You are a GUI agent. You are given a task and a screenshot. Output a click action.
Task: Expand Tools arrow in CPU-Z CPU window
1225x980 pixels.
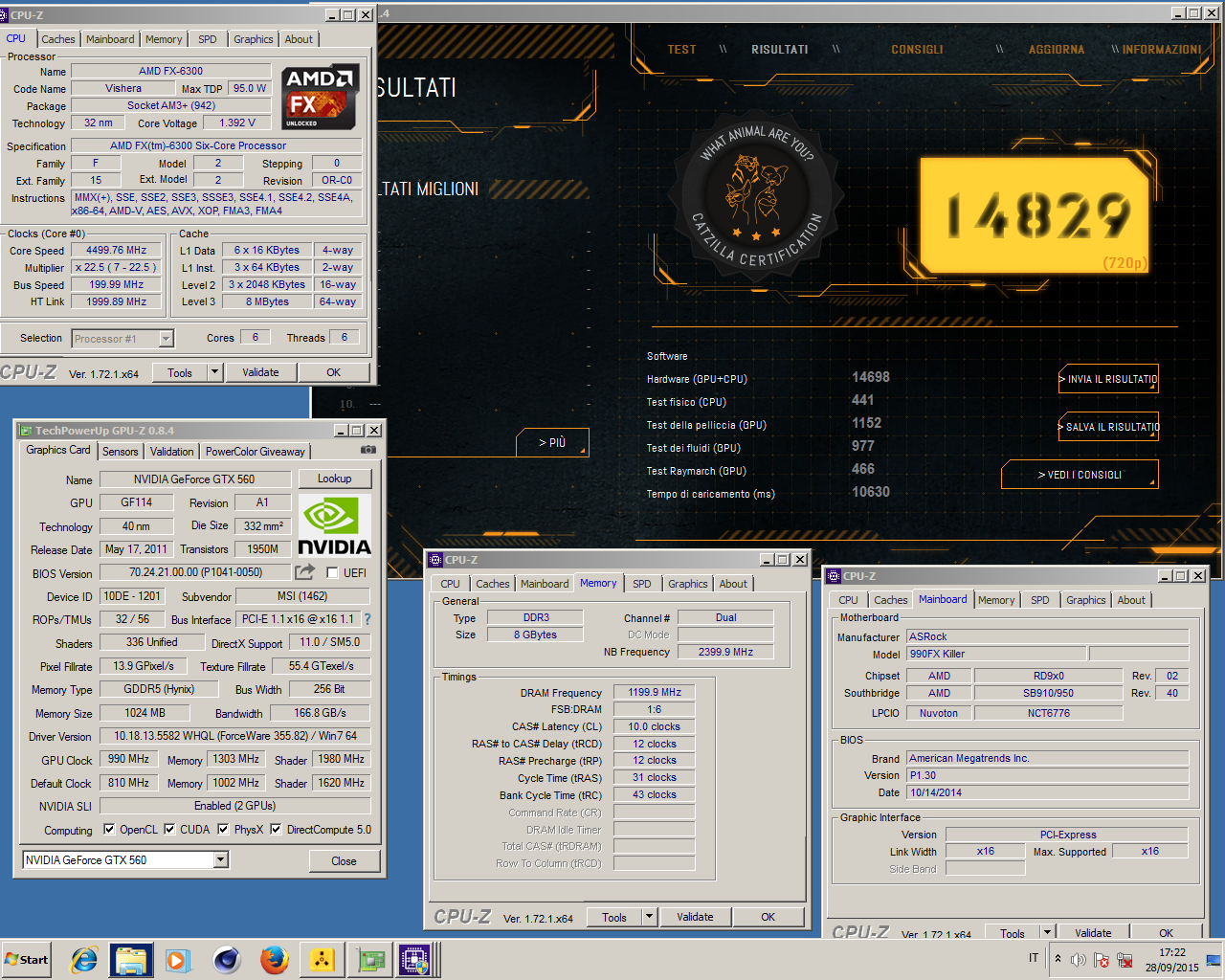(215, 372)
